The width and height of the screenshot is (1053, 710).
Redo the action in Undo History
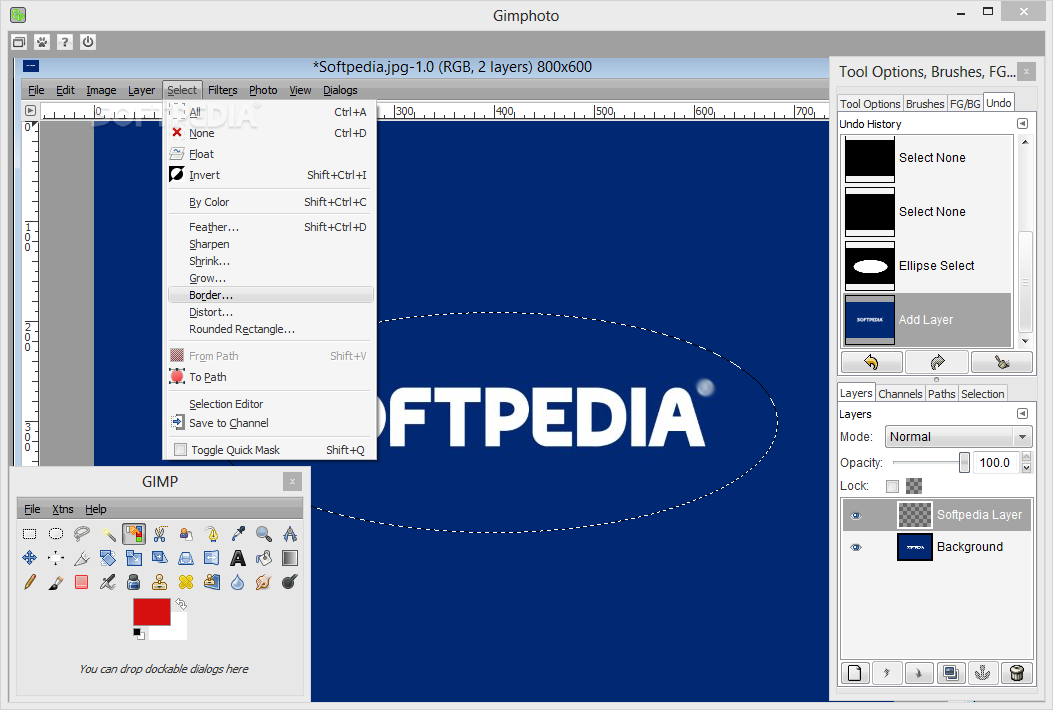click(937, 363)
